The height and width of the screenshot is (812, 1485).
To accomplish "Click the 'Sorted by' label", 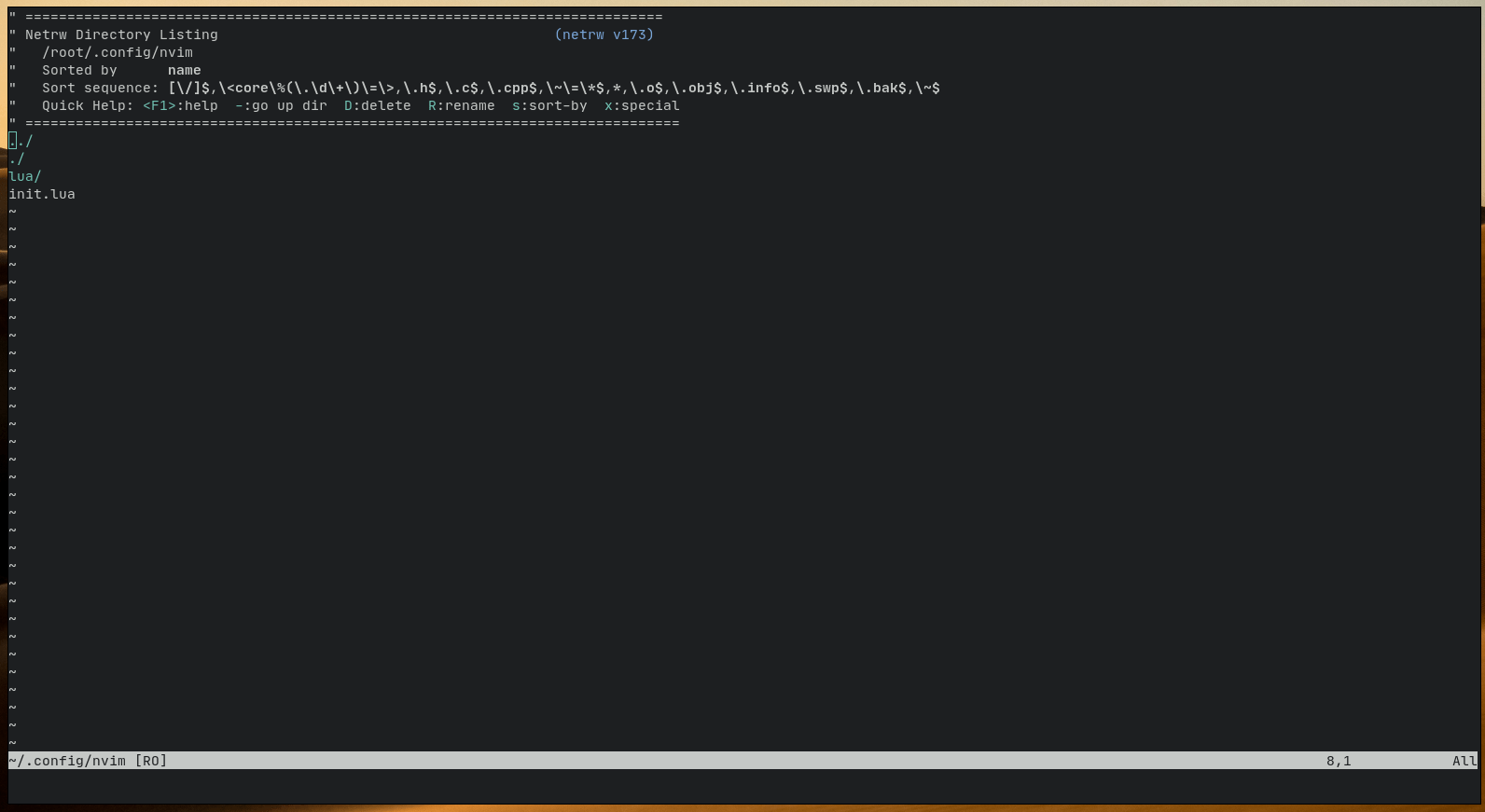I will [x=79, y=70].
